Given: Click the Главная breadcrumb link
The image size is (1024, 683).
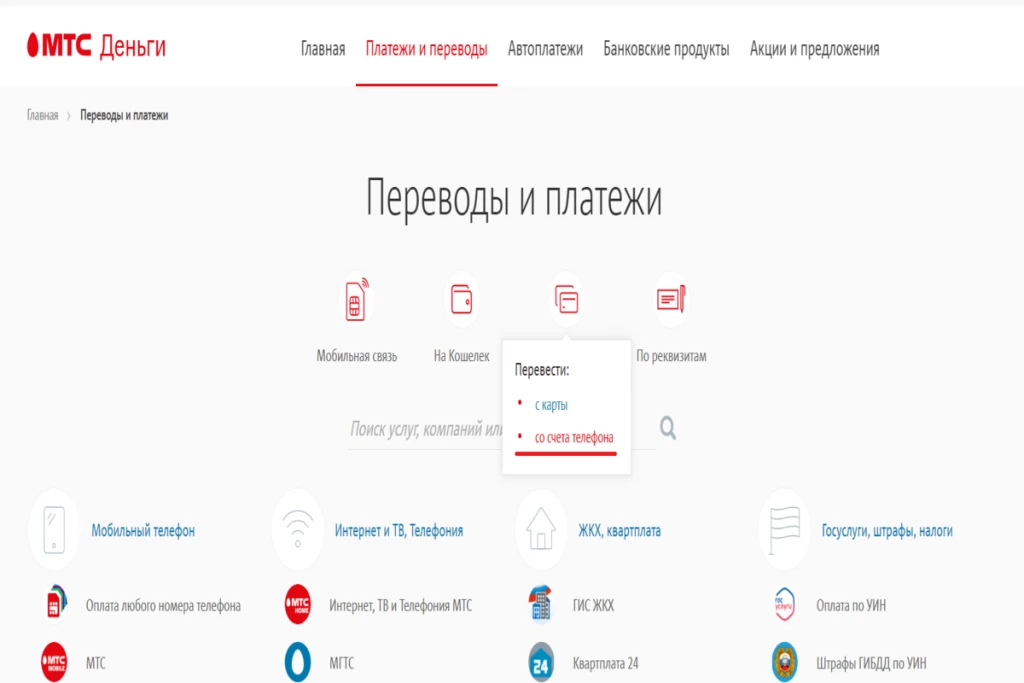Looking at the screenshot, I should 42,116.
